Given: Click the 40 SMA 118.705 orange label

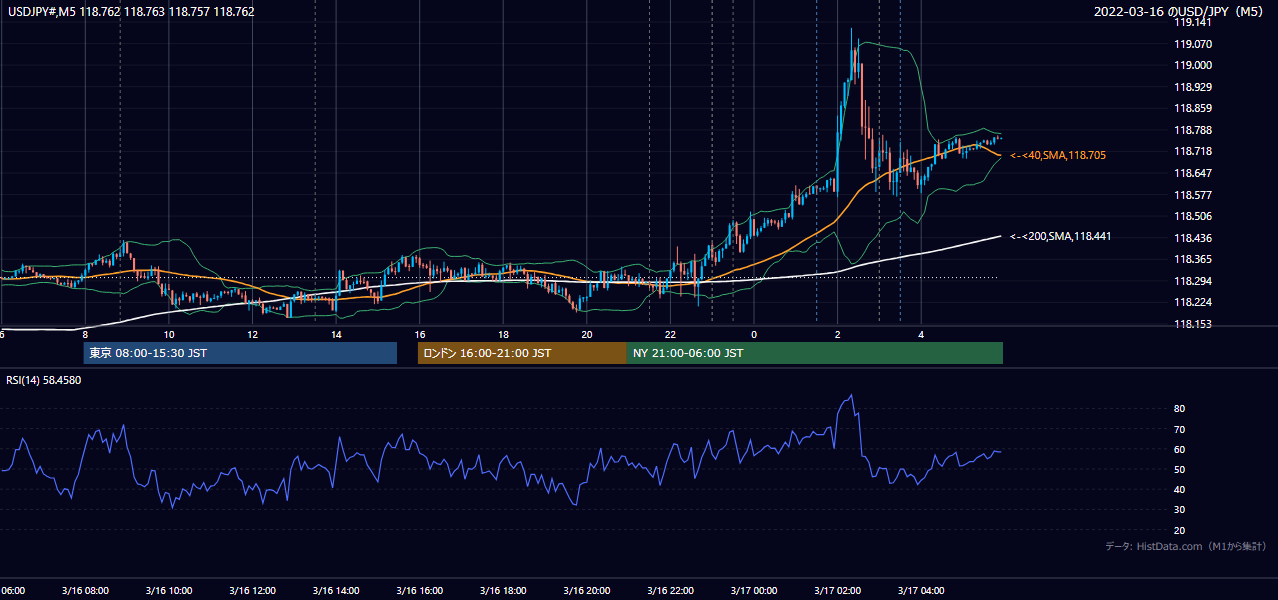Looking at the screenshot, I should pyautogui.click(x=1058, y=155).
